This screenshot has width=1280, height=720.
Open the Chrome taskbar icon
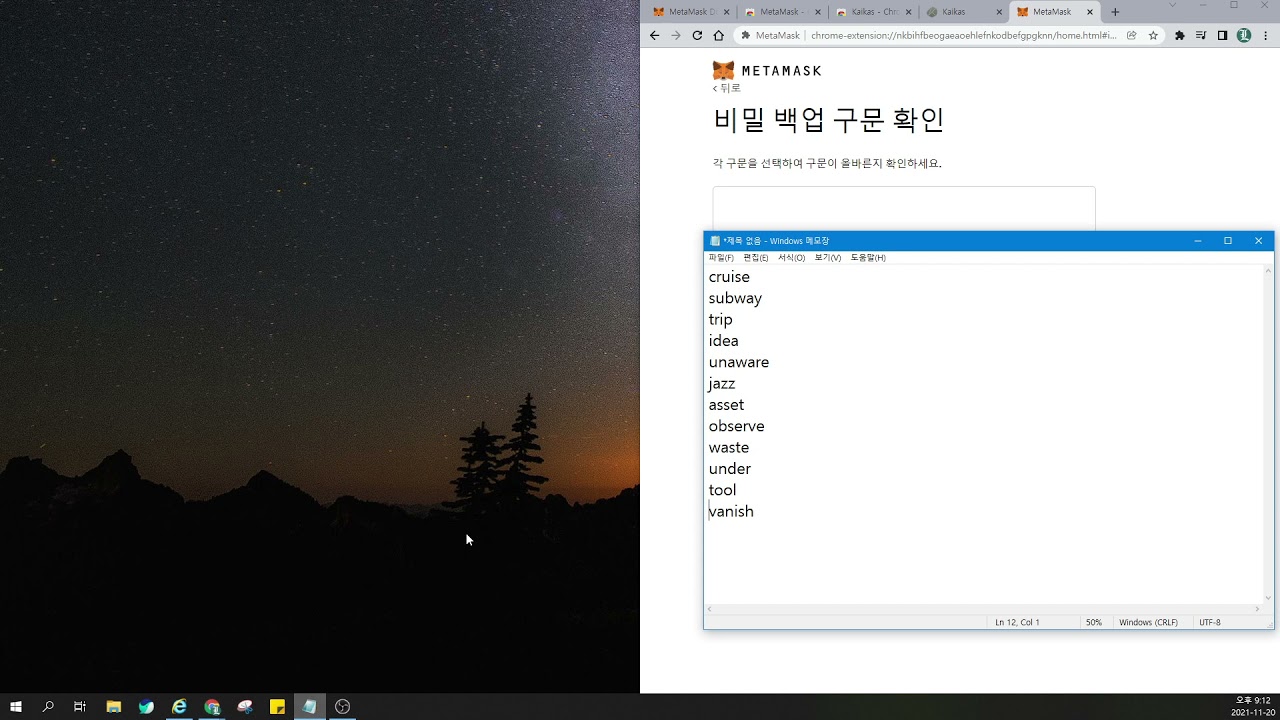coord(212,707)
